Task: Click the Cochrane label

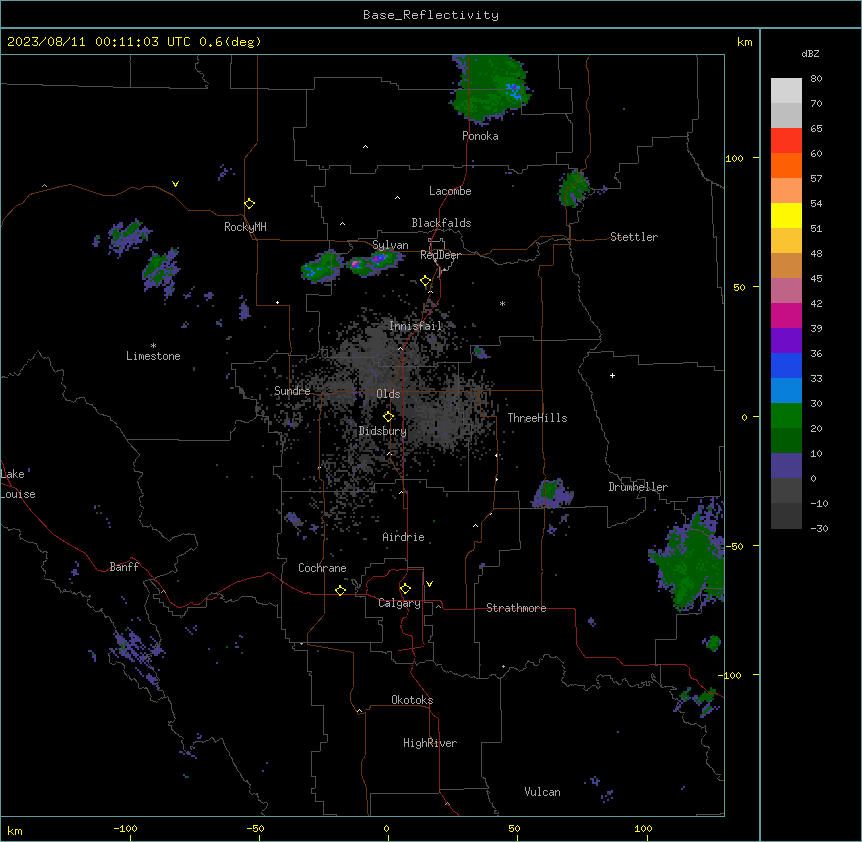Action: (x=322, y=568)
